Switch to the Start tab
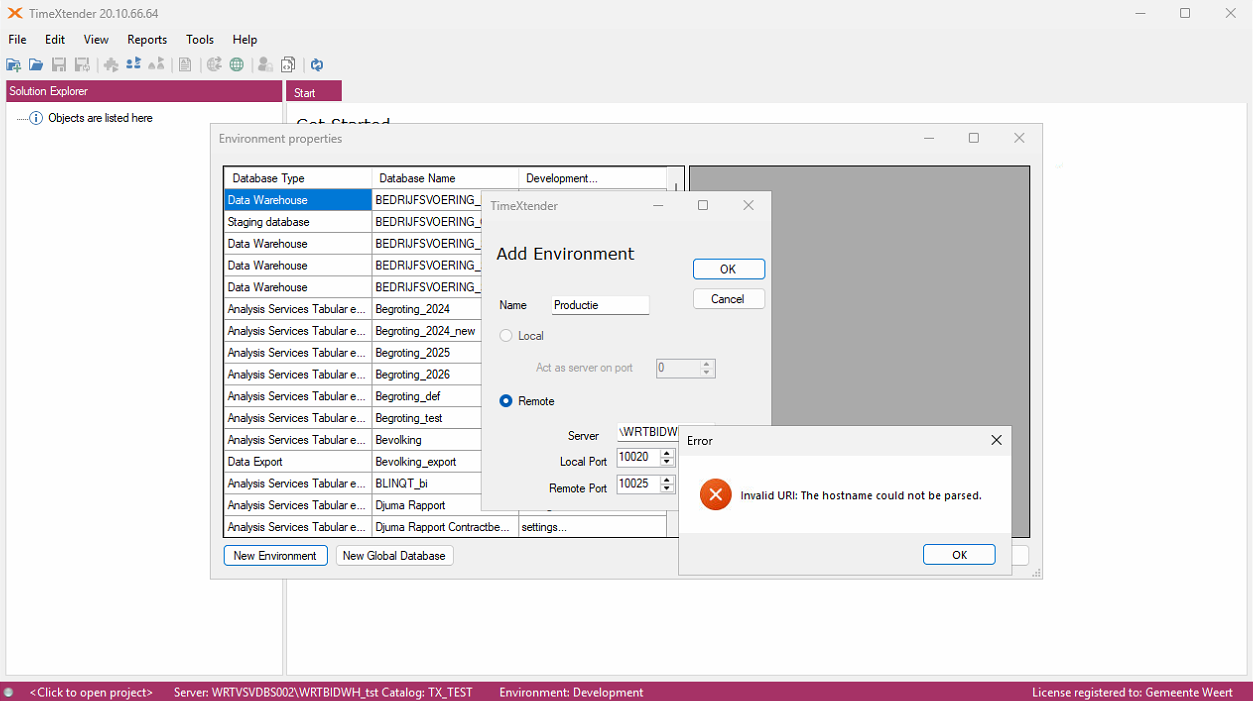 point(314,92)
